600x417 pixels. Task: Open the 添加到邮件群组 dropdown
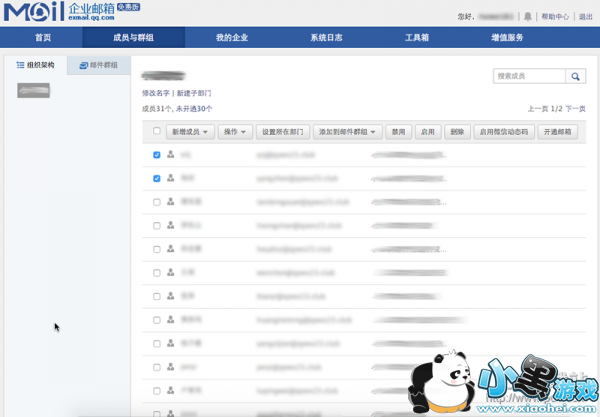point(347,131)
